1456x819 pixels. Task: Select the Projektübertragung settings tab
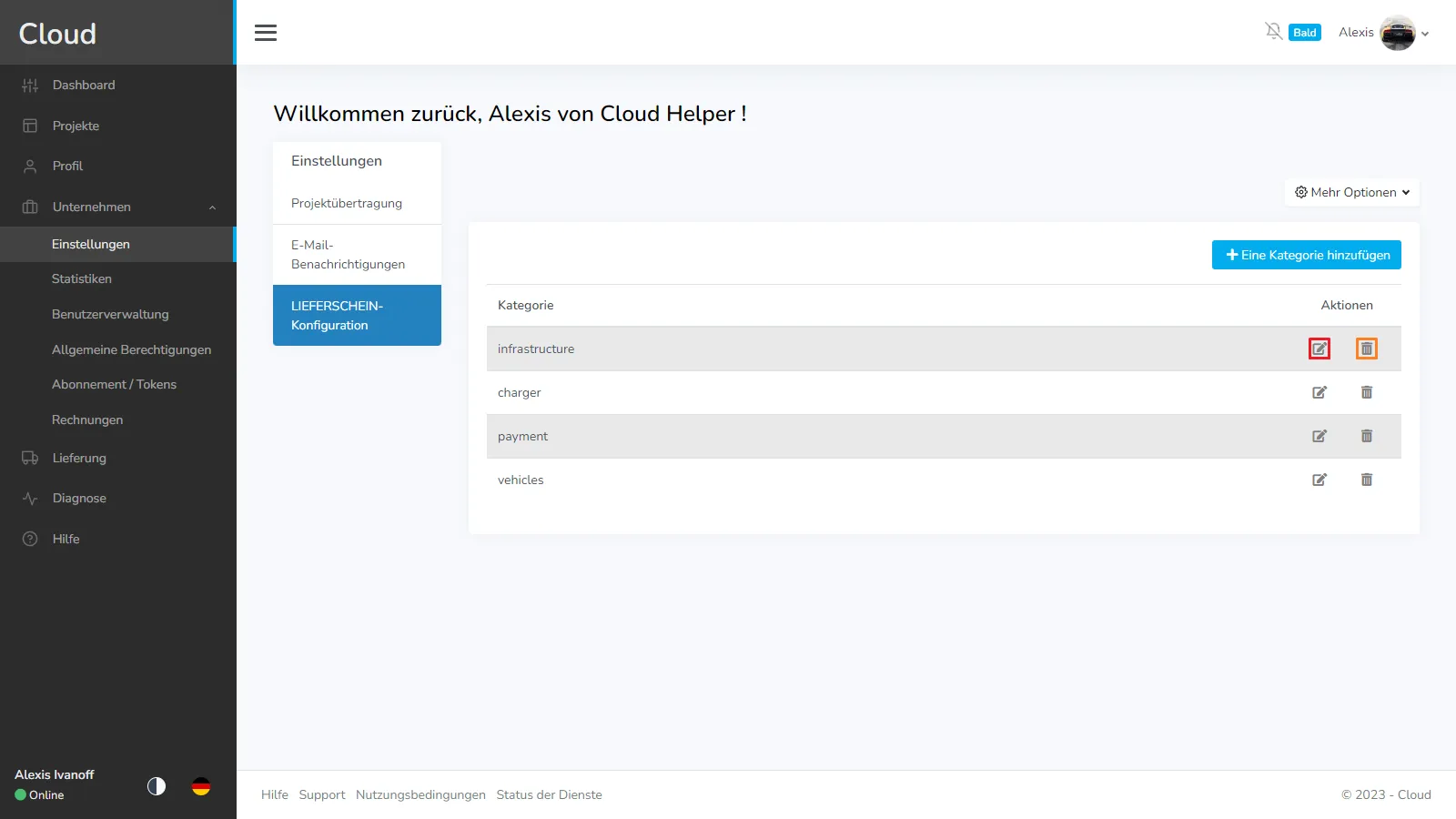[347, 203]
